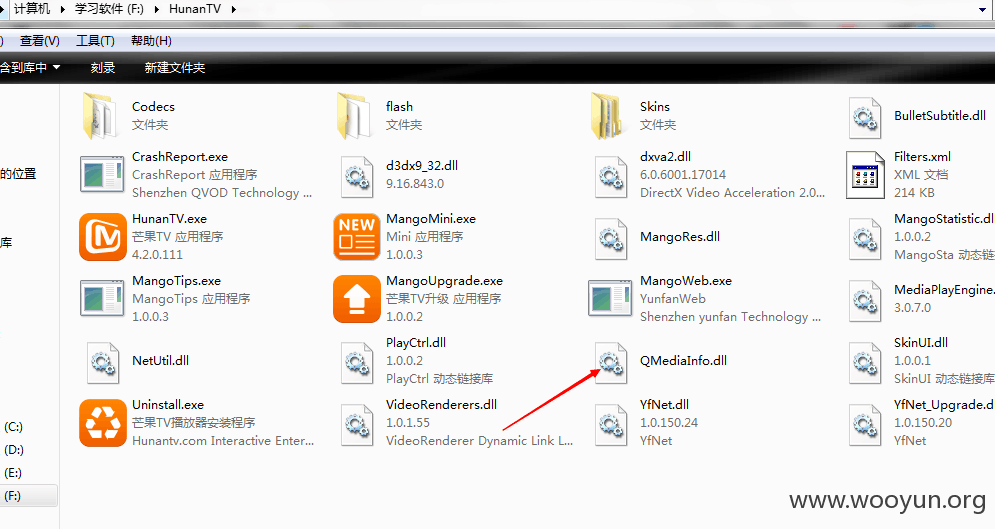Click the PlayCtrl.dll file name
995x529 pixels.
coord(416,343)
